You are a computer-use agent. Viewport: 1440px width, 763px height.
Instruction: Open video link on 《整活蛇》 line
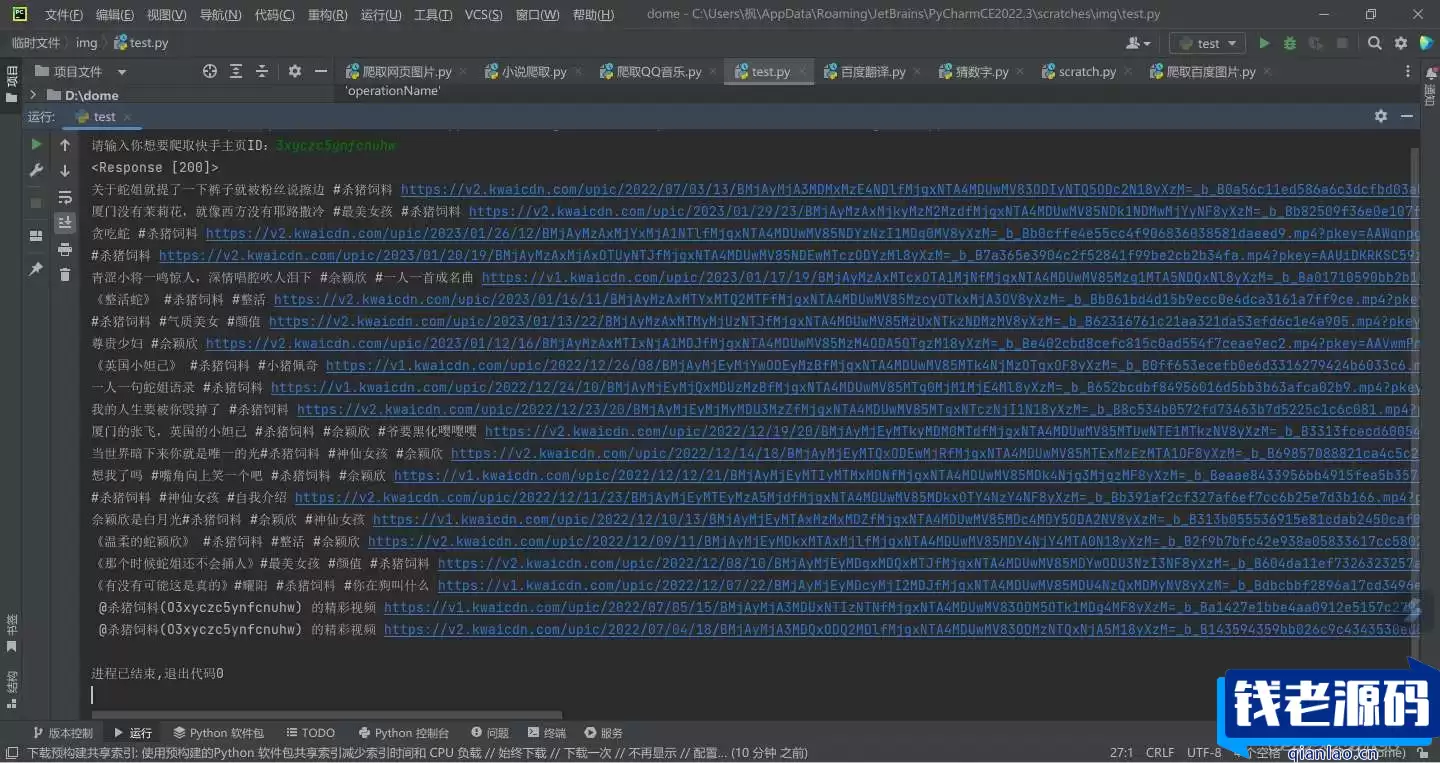846,299
